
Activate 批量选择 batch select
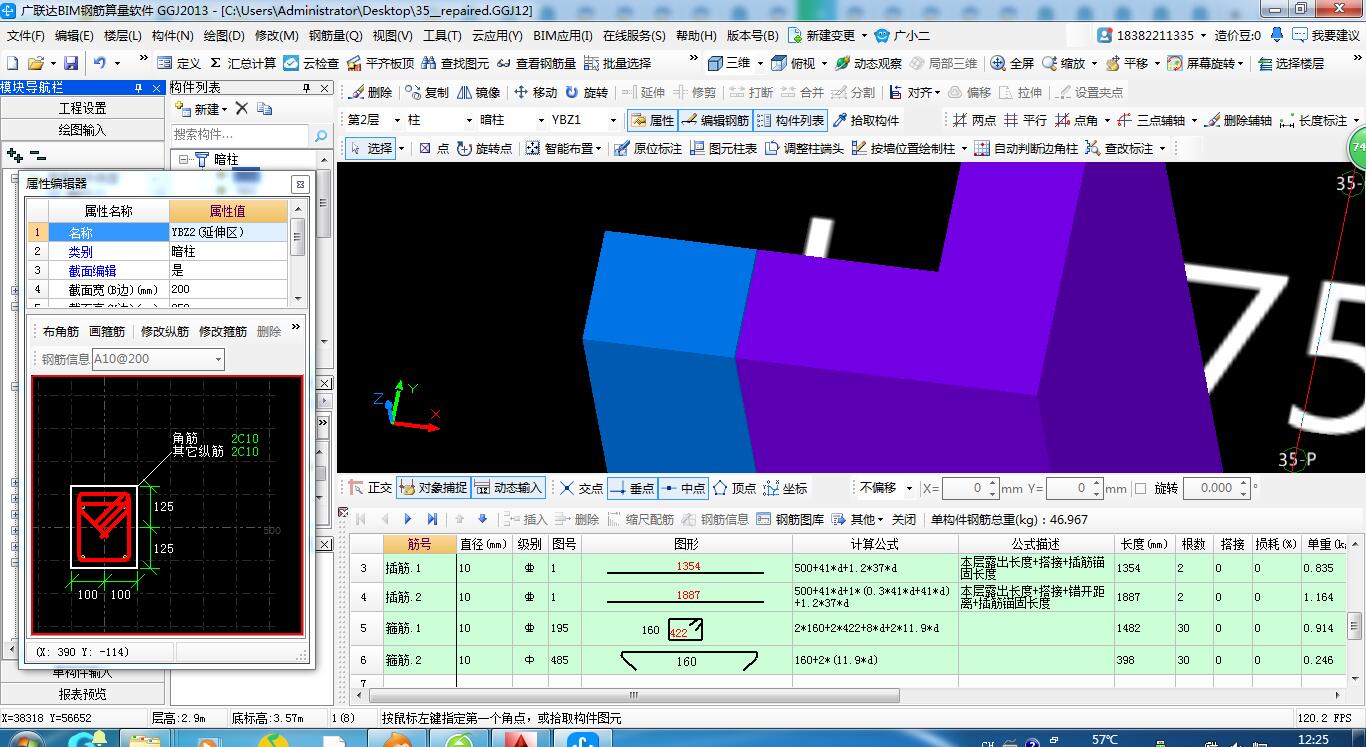pos(617,63)
